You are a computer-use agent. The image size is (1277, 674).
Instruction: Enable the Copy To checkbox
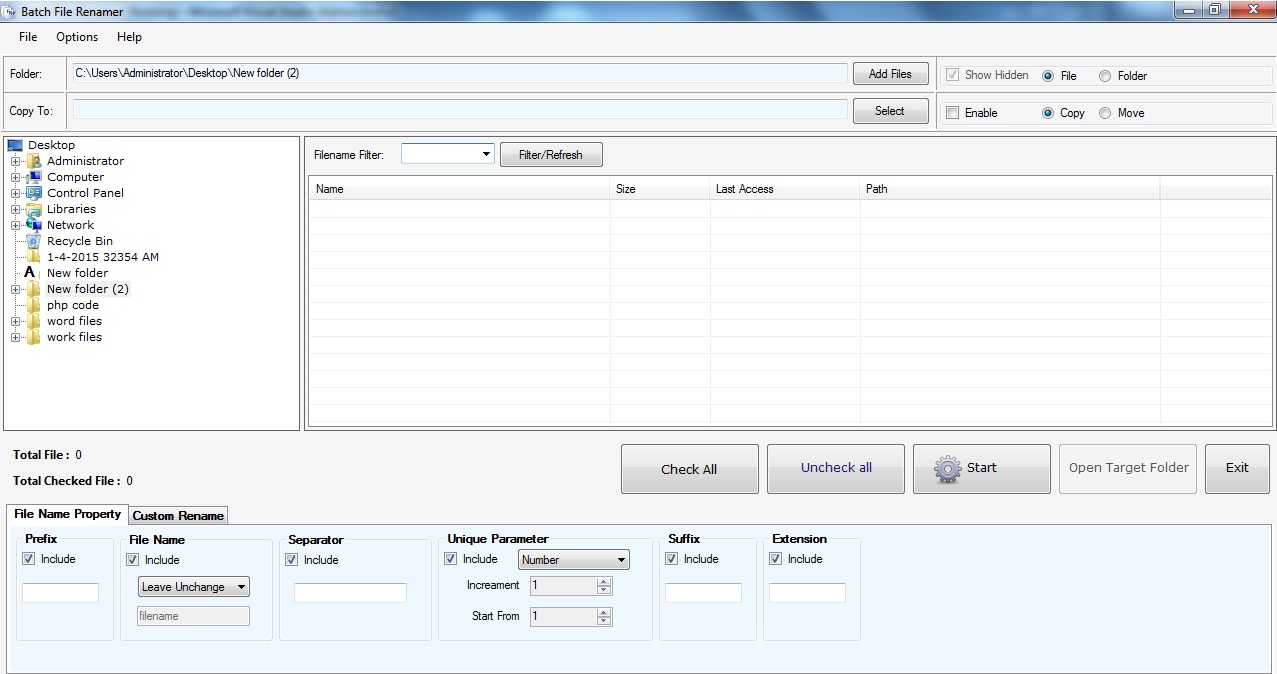point(953,113)
